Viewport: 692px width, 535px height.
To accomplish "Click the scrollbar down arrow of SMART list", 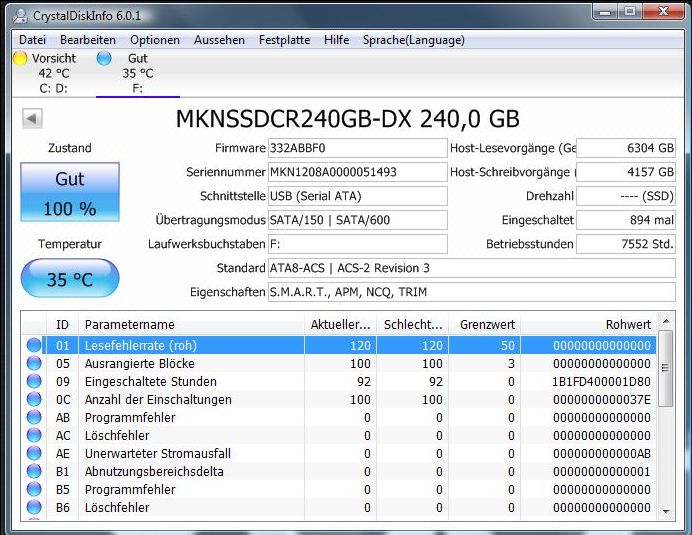I will click(666, 512).
